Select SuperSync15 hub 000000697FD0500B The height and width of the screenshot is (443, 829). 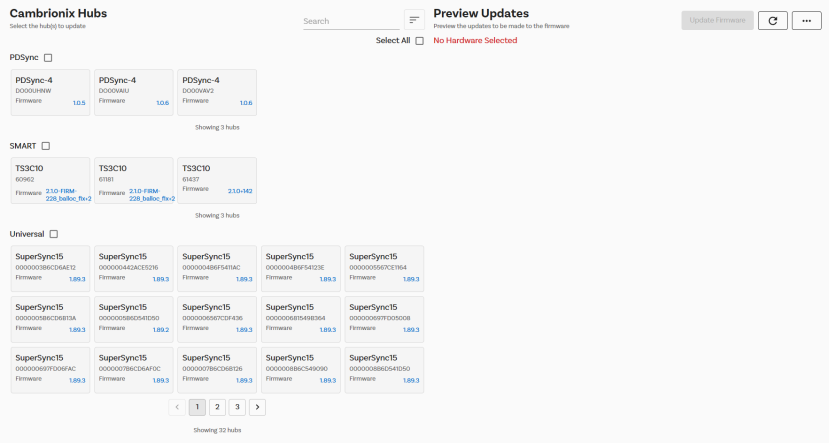pos(384,319)
